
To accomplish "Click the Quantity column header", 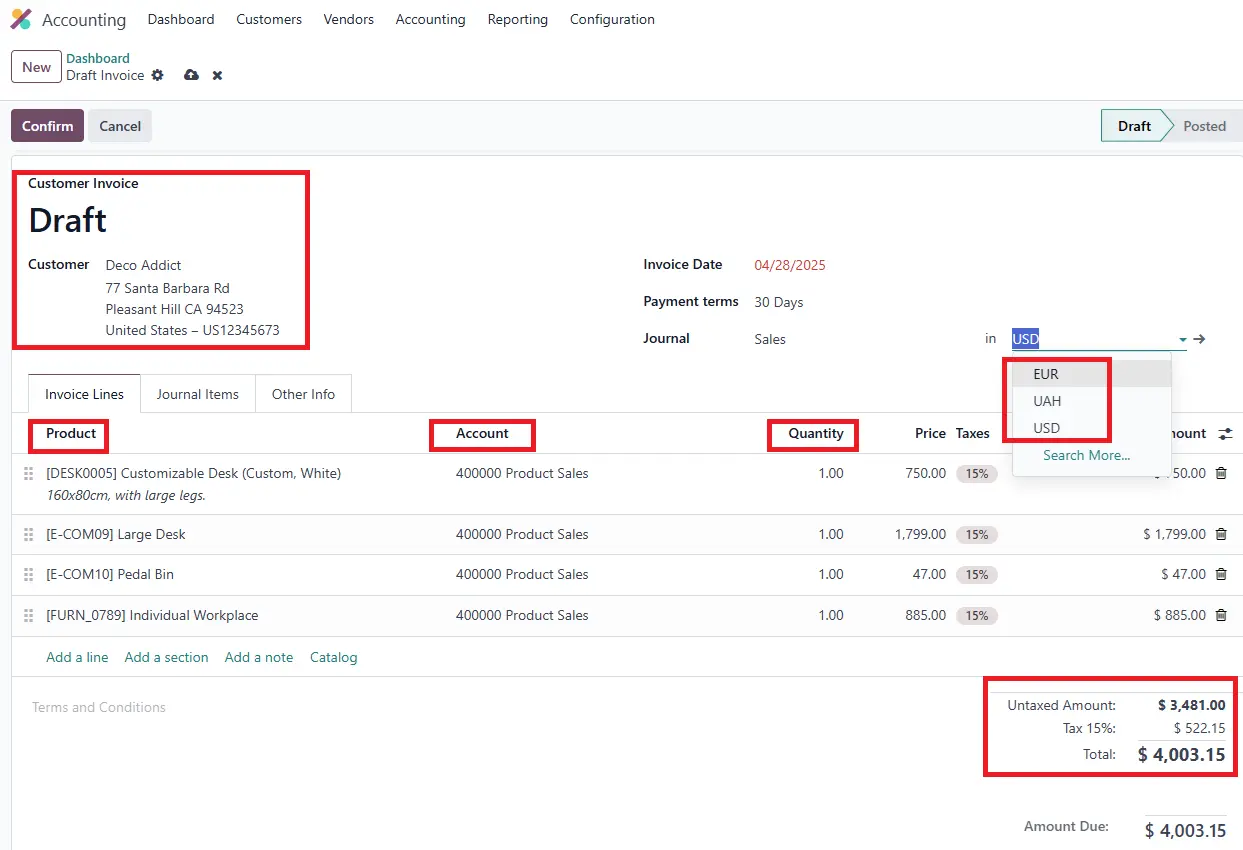I will click(816, 433).
